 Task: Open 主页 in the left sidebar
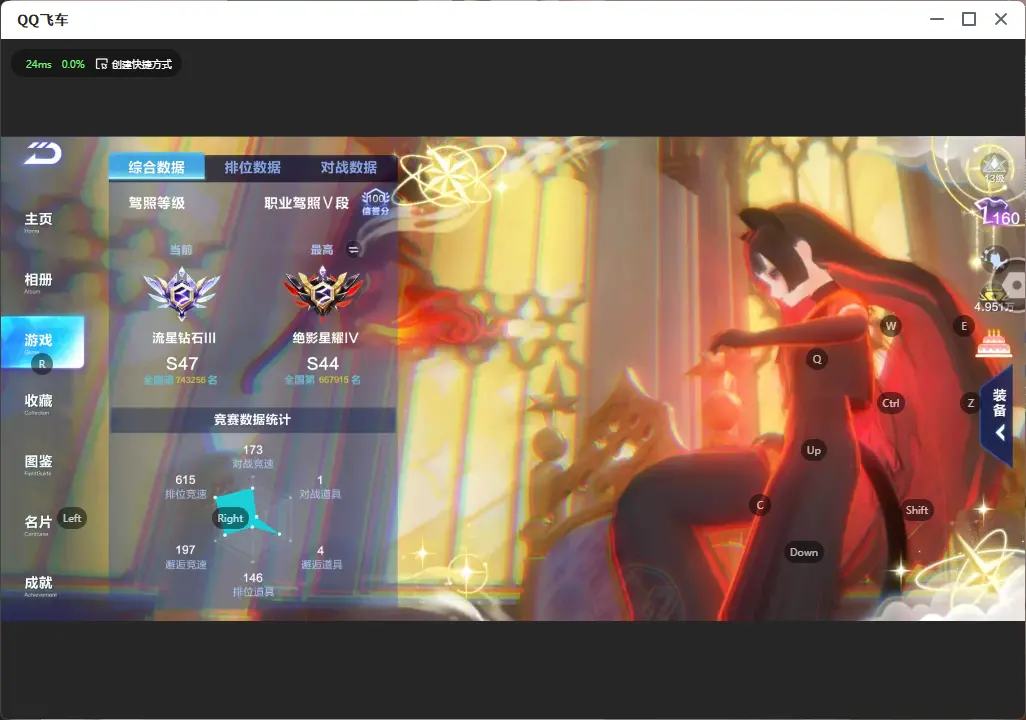39,221
